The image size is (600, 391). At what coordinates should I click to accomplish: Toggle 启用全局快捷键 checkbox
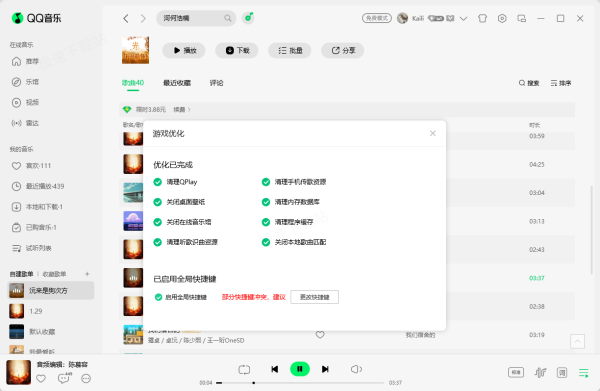(158, 297)
